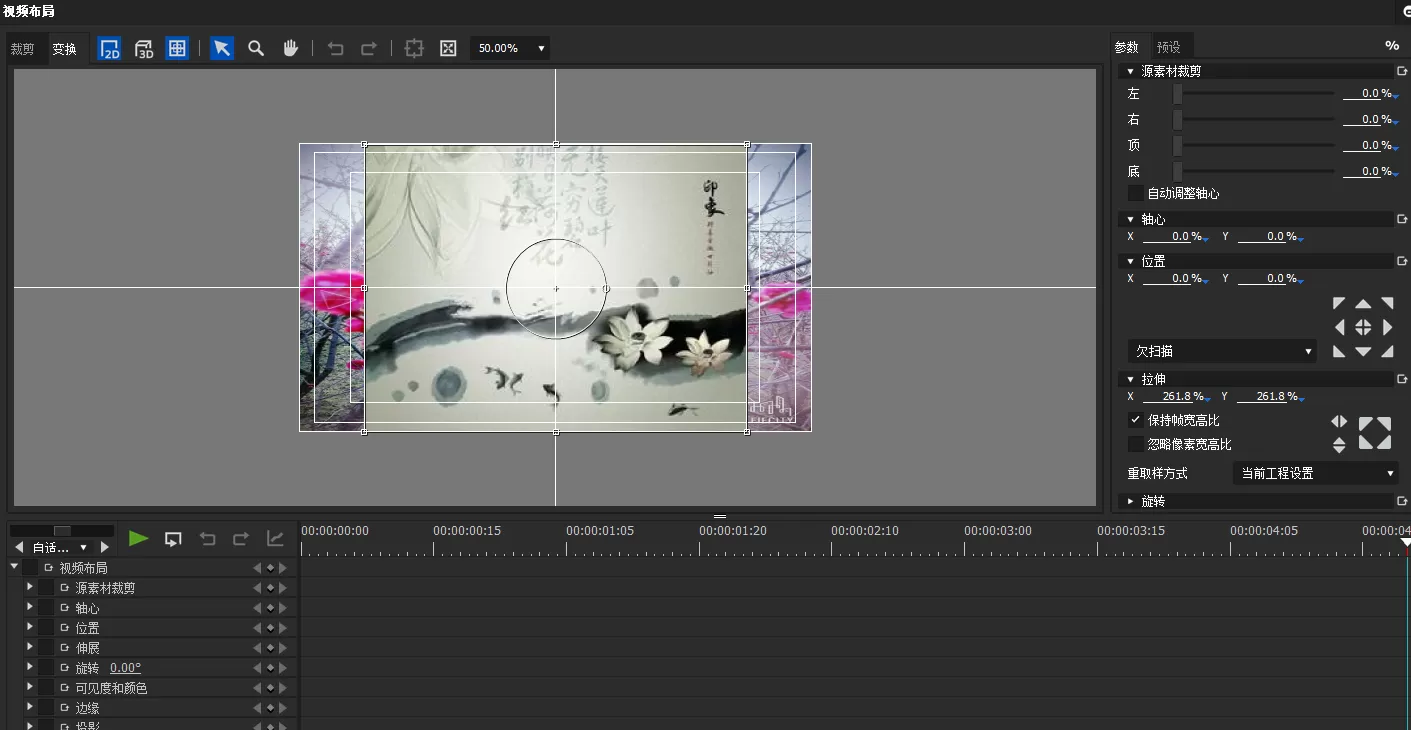The width and height of the screenshot is (1411, 730).
Task: Expand the 源素材裁剪 timeline row
Action: click(x=30, y=587)
